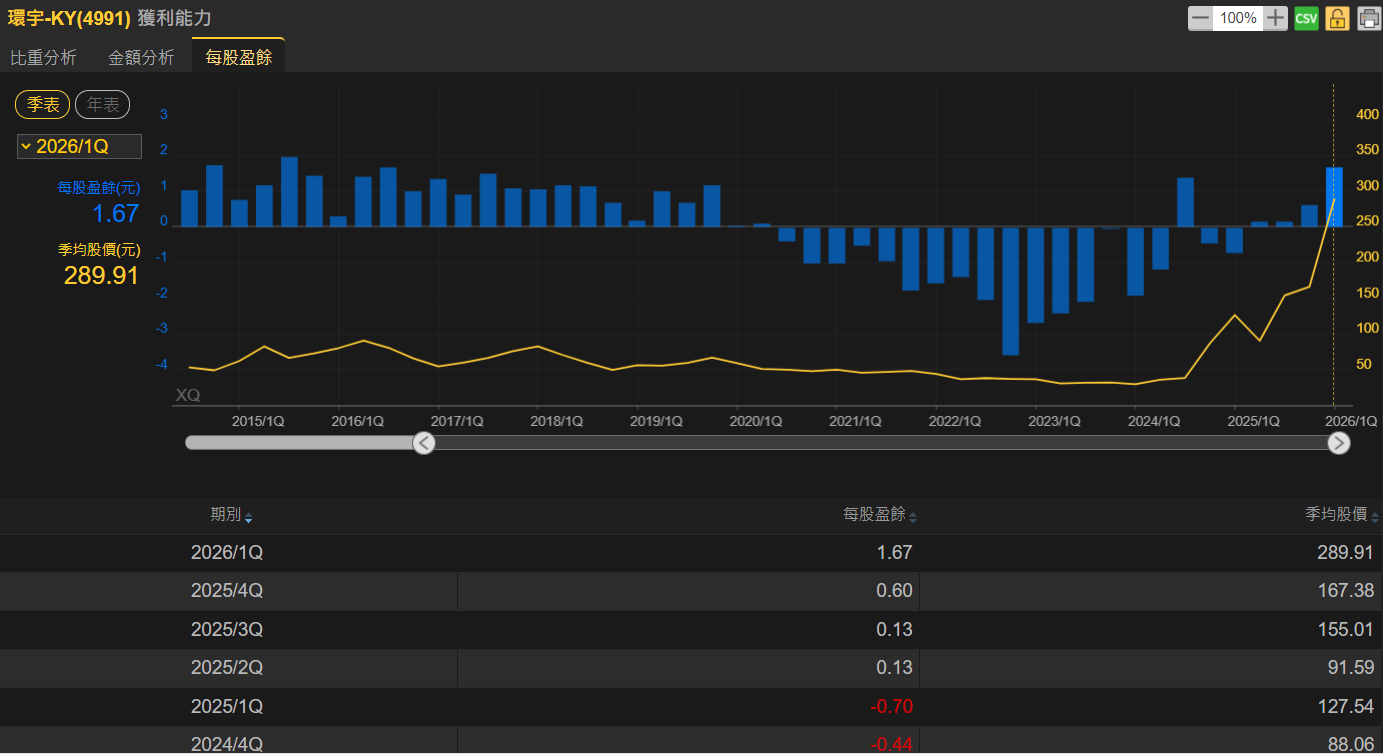This screenshot has height=755, width=1383.
Task: Click the 季均股價(元) legend label
Action: tap(99, 250)
